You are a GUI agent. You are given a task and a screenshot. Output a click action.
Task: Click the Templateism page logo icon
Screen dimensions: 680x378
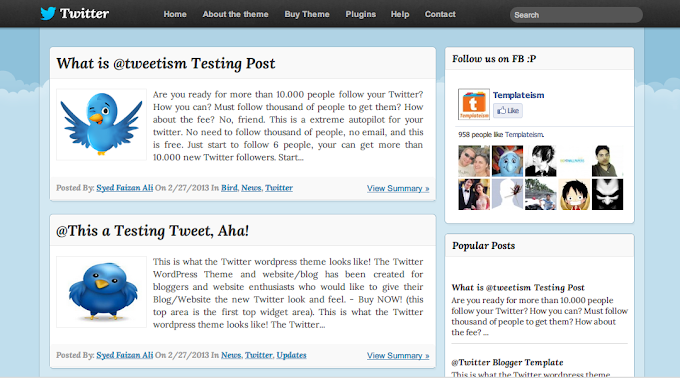pos(474,104)
